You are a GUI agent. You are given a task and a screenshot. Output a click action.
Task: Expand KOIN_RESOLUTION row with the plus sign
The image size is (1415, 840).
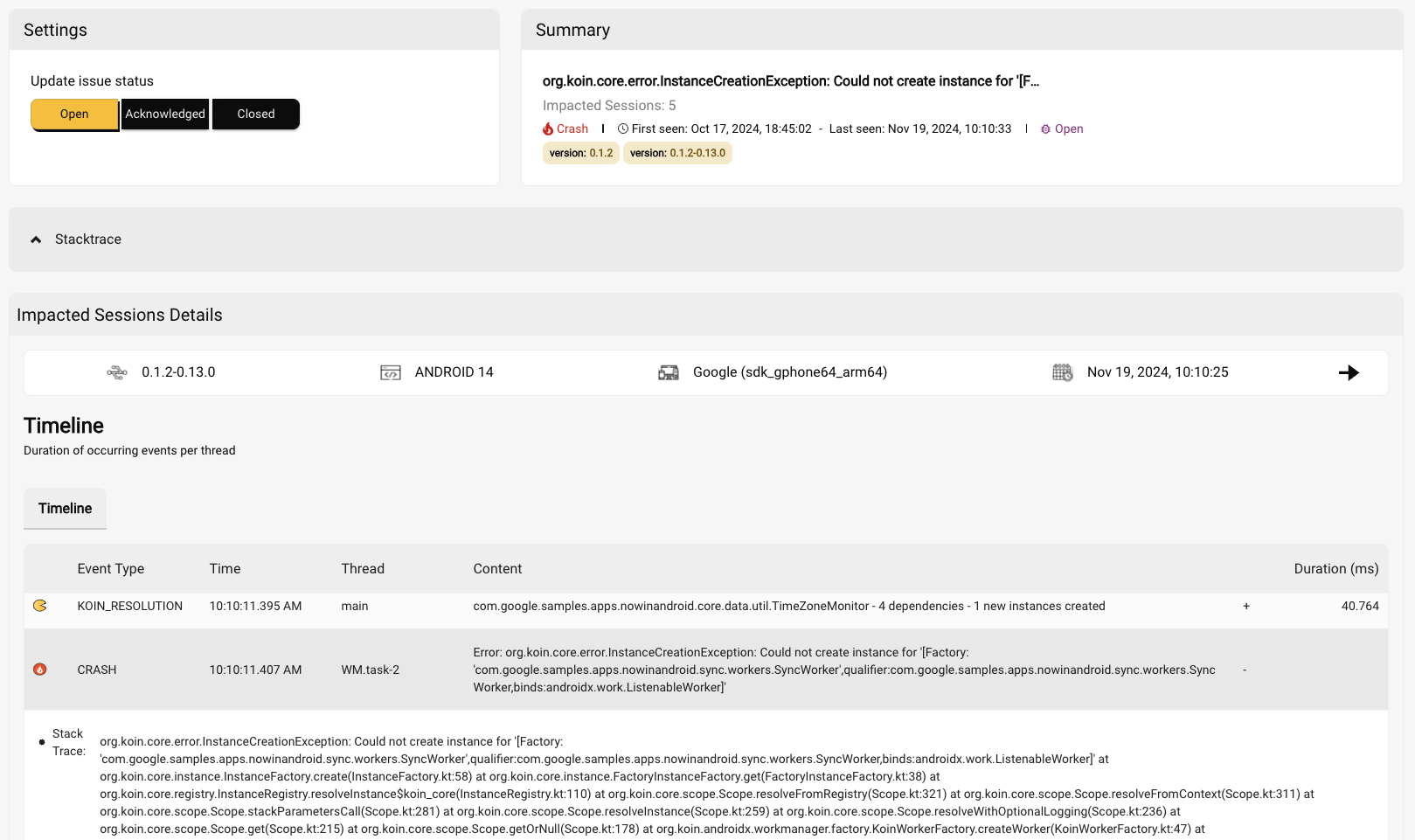(x=1246, y=606)
